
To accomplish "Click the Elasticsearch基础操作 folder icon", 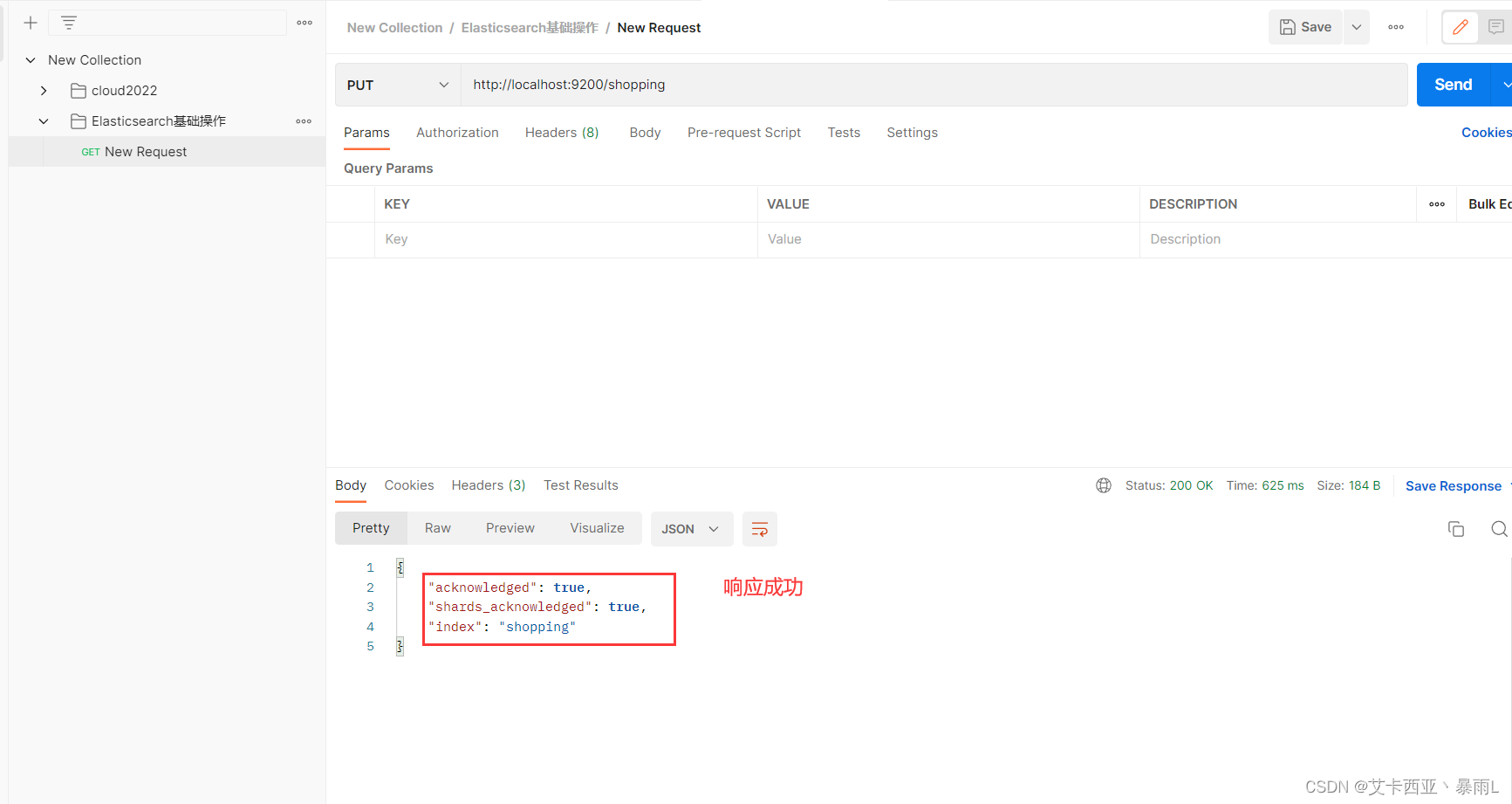I will [x=78, y=121].
